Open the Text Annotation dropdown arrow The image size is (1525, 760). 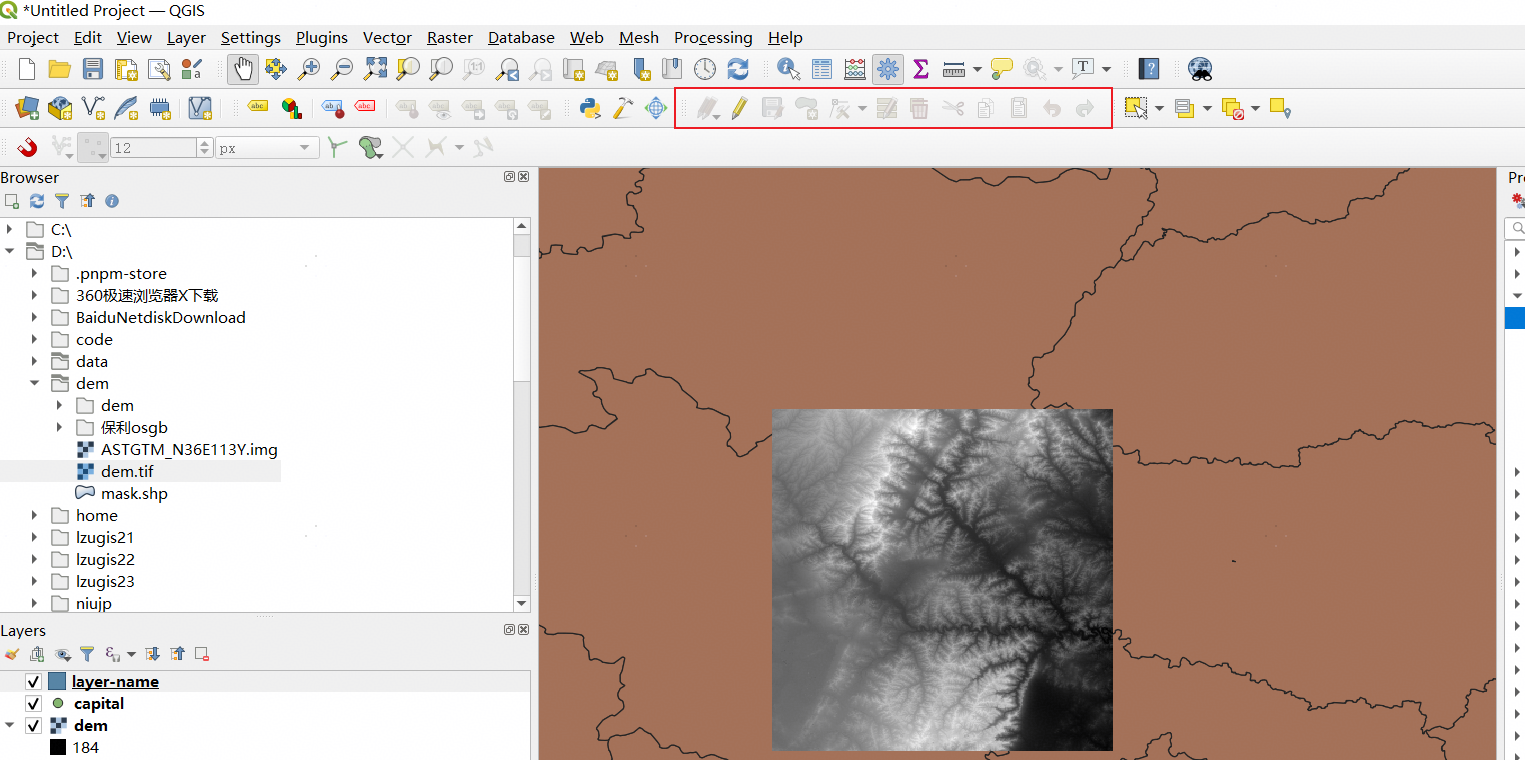coord(1106,69)
